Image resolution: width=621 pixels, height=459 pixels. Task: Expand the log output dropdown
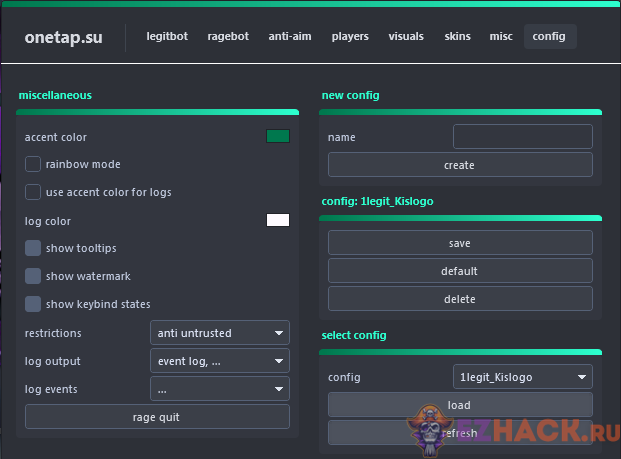[220, 361]
